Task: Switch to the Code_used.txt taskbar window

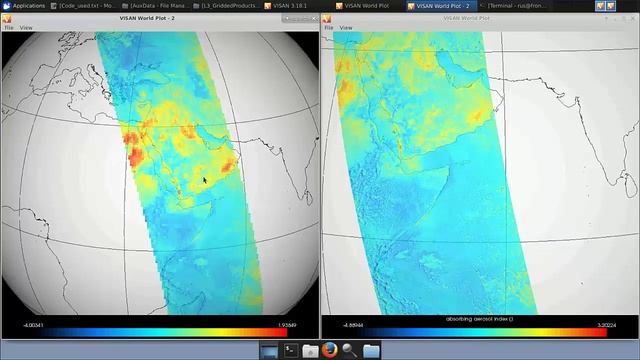Action: [83, 6]
